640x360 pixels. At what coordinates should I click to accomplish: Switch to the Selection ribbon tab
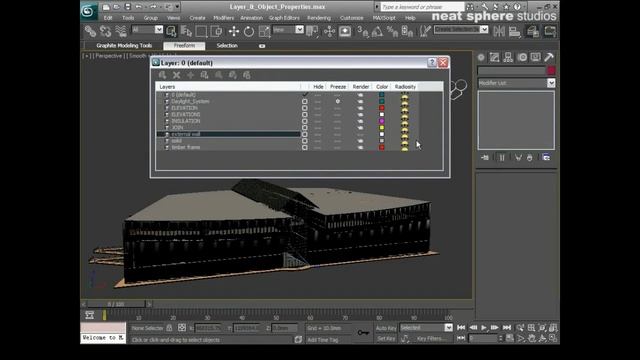point(227,46)
